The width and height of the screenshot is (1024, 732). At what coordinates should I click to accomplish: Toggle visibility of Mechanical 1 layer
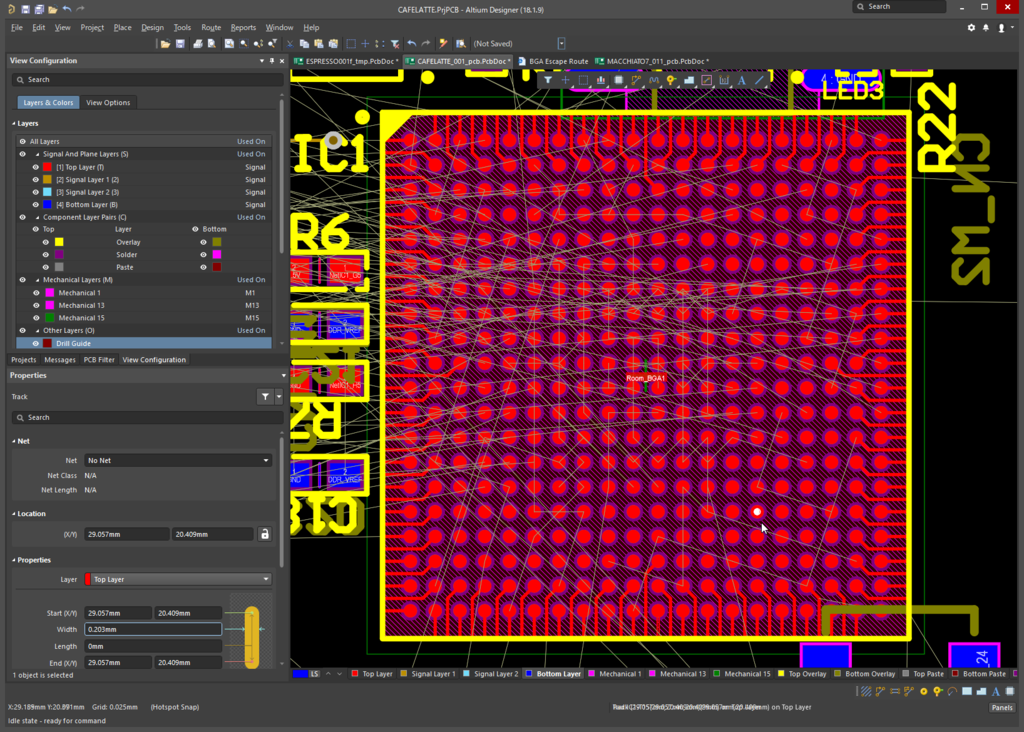36,293
